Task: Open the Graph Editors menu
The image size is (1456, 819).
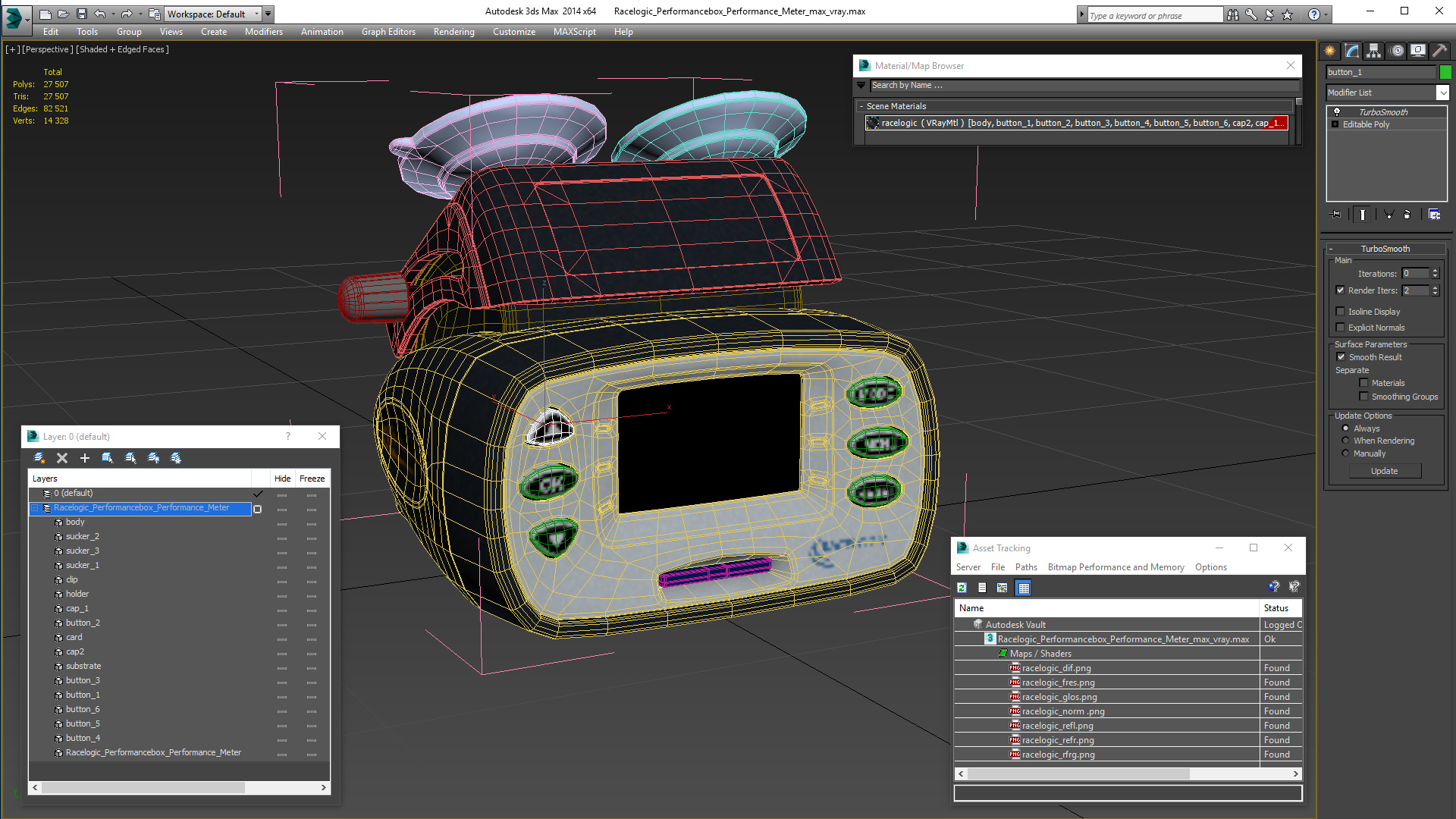Action: [x=388, y=32]
